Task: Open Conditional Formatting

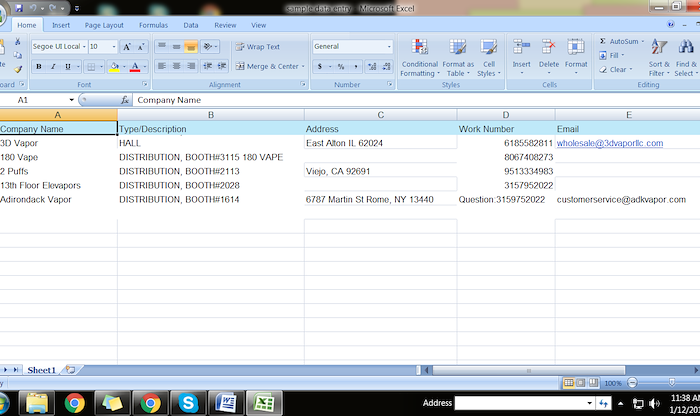Action: [420, 58]
